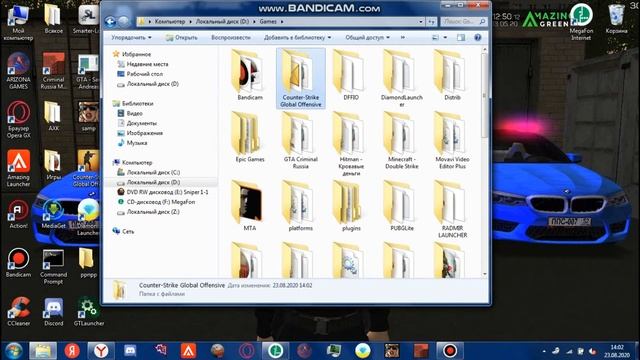Select the GTA Criminal Russia folder

[301, 140]
